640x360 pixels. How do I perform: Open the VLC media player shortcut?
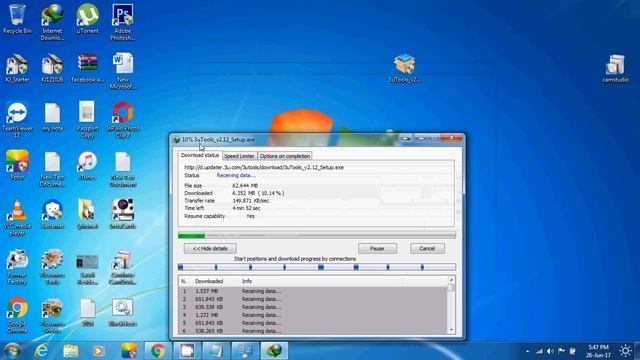(17, 218)
